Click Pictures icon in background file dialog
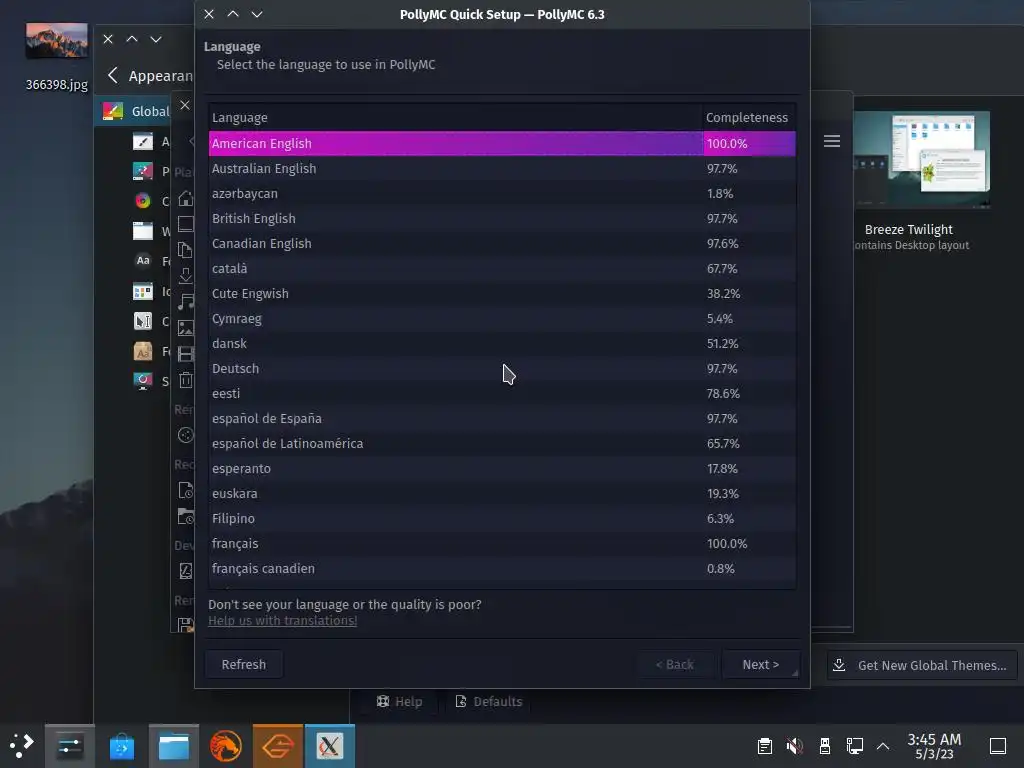 [185, 328]
